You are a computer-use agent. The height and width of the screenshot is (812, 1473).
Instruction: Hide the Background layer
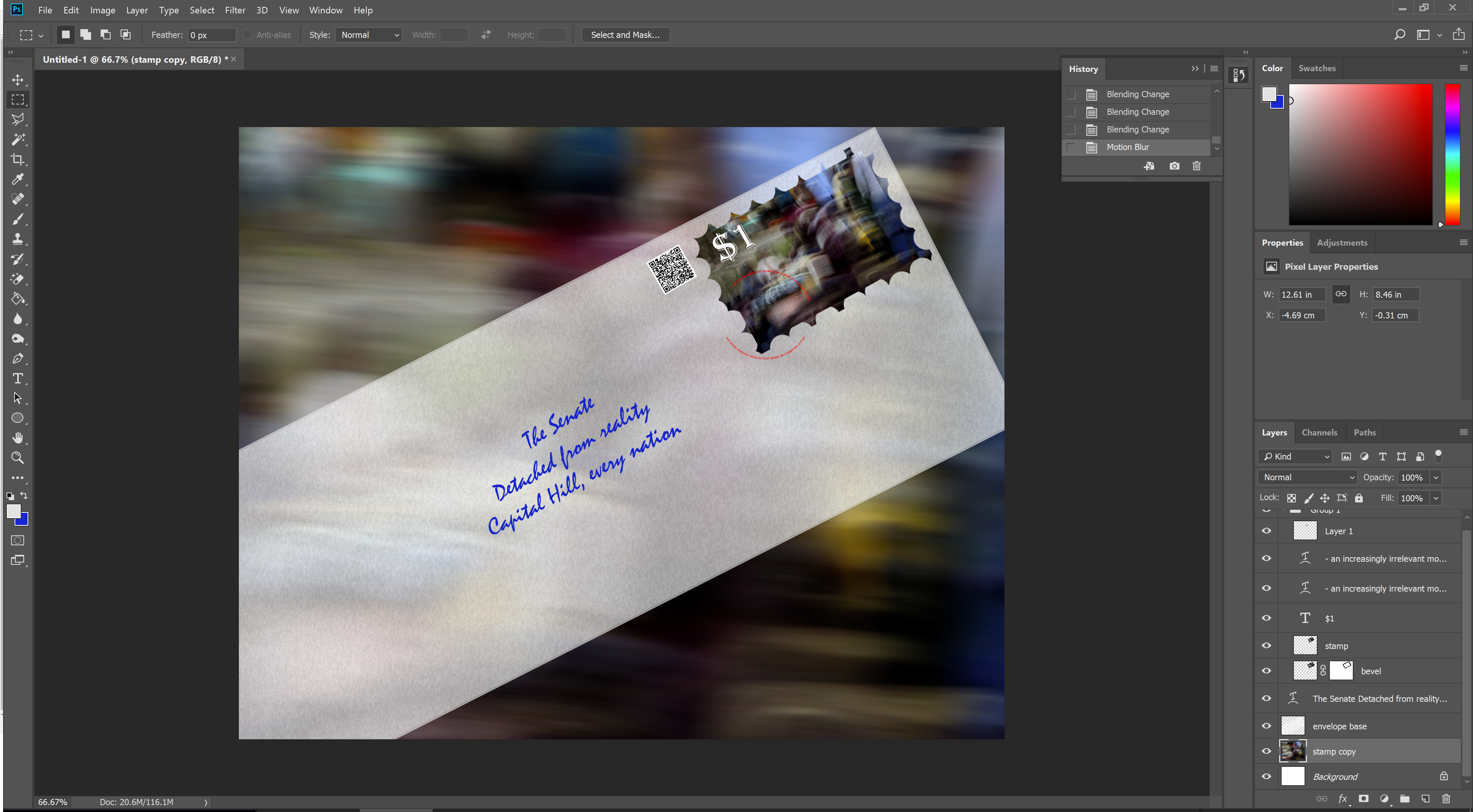pyautogui.click(x=1266, y=776)
